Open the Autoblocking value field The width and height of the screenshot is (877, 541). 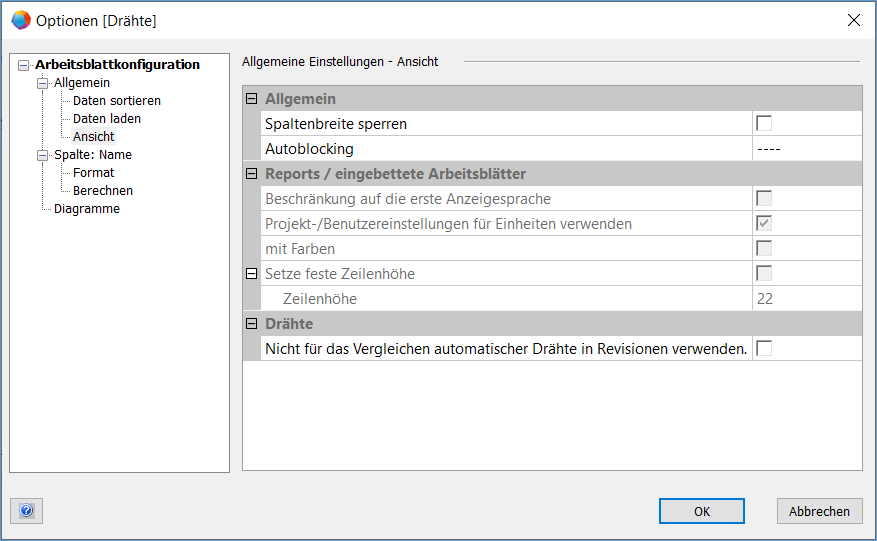pyautogui.click(x=806, y=149)
